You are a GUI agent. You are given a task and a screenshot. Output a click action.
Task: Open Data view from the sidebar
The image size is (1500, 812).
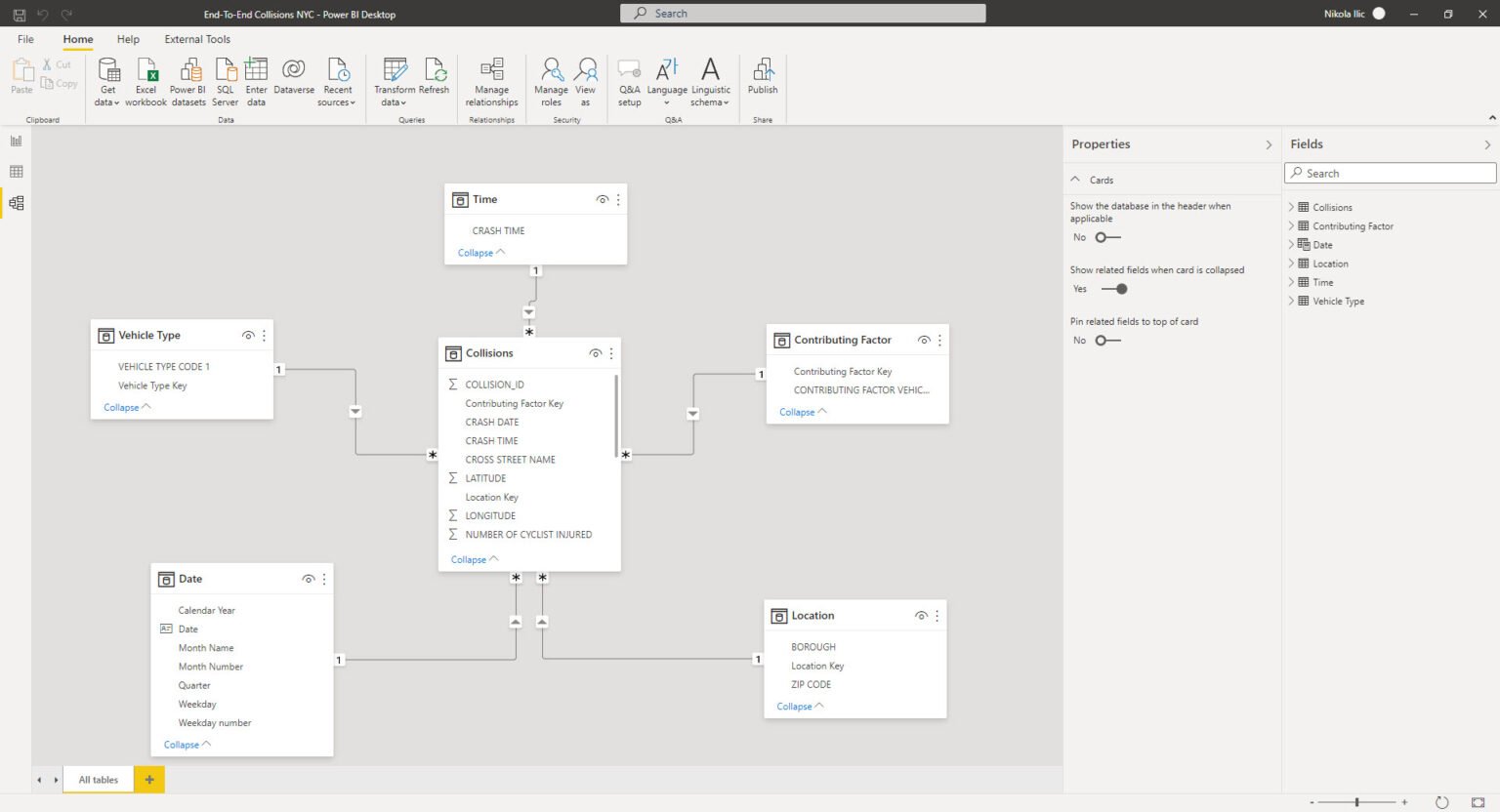point(16,172)
